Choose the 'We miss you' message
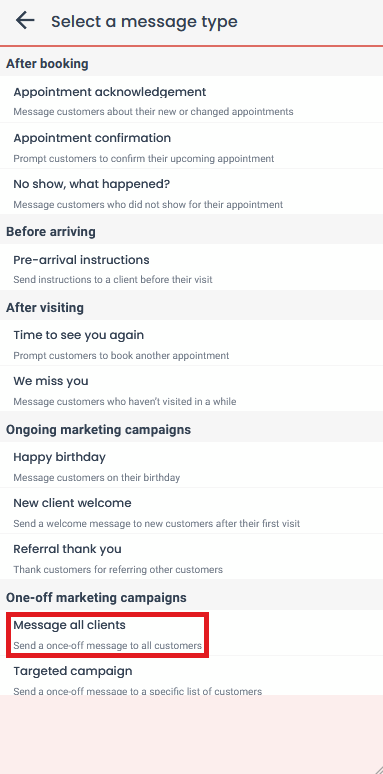The width and height of the screenshot is (383, 774). 192,388
